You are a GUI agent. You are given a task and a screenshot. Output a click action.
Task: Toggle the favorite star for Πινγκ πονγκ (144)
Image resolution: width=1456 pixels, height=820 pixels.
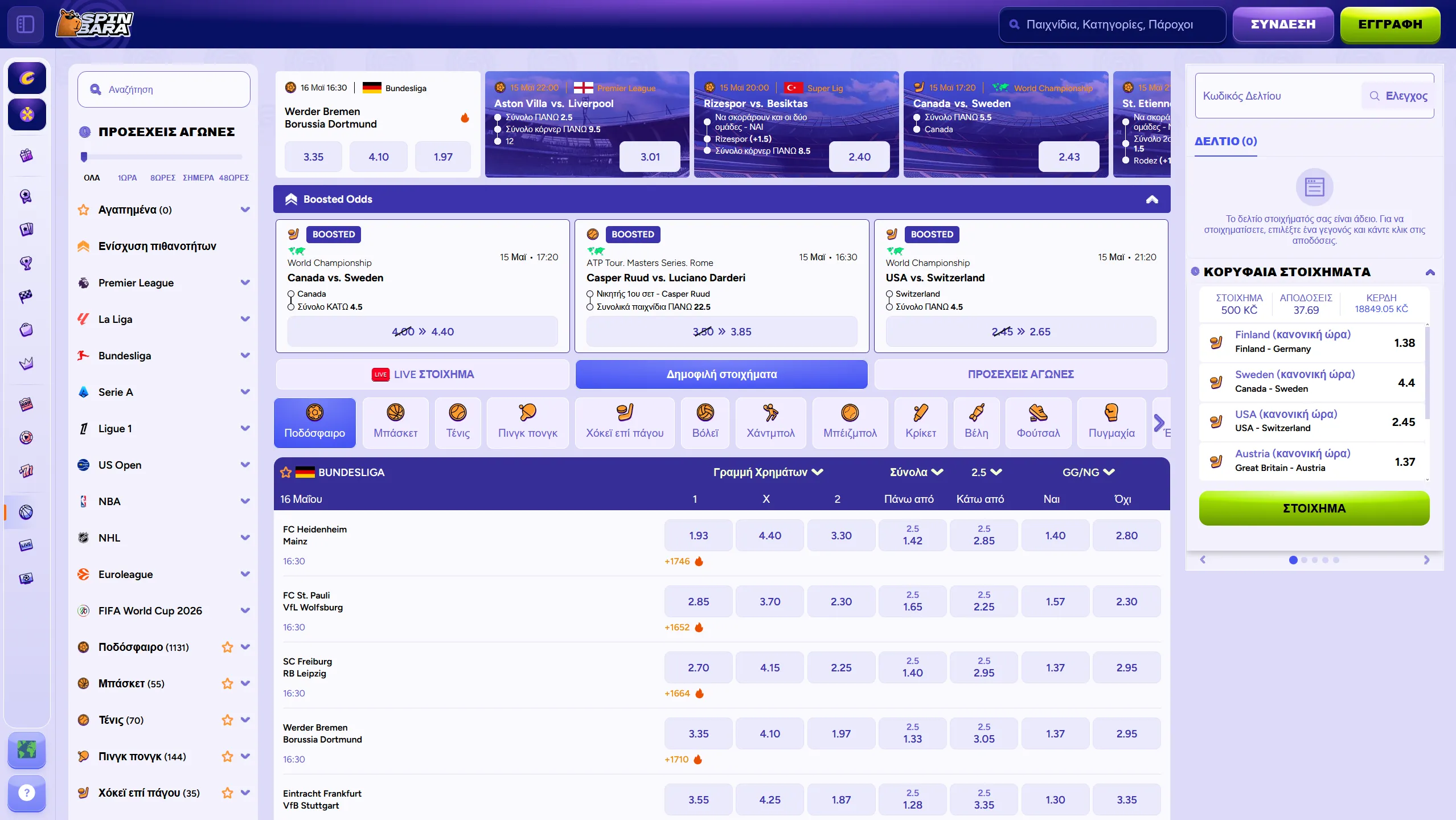pos(227,756)
